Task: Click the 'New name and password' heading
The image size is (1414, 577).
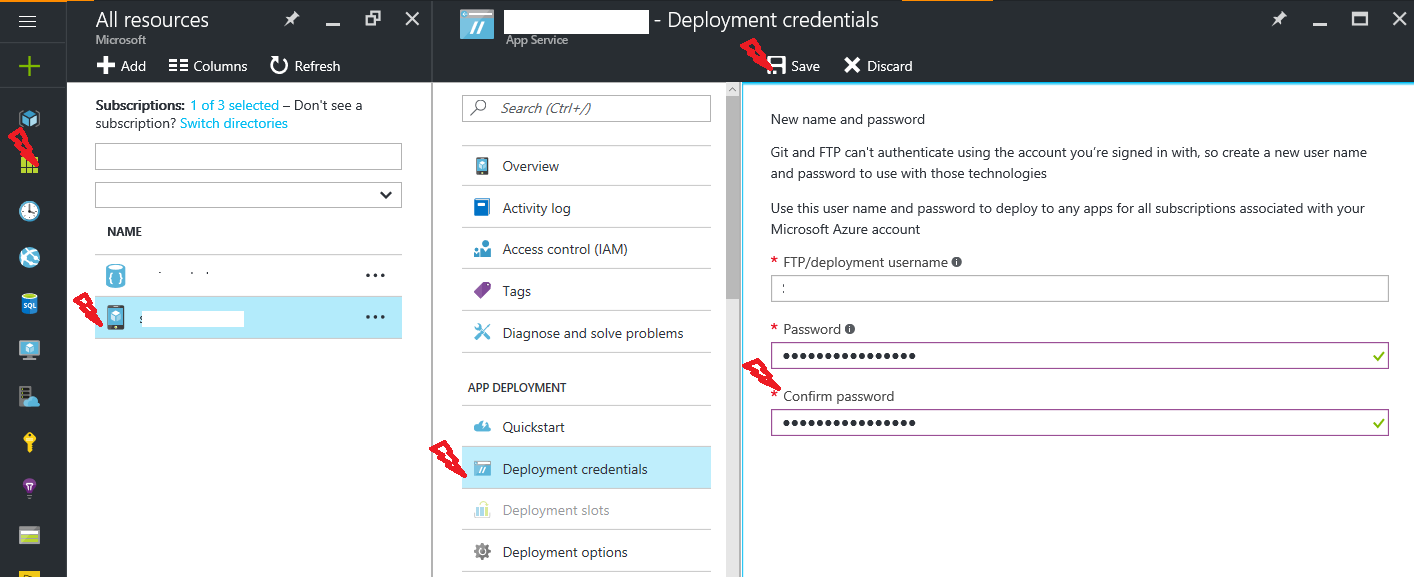Action: click(848, 119)
